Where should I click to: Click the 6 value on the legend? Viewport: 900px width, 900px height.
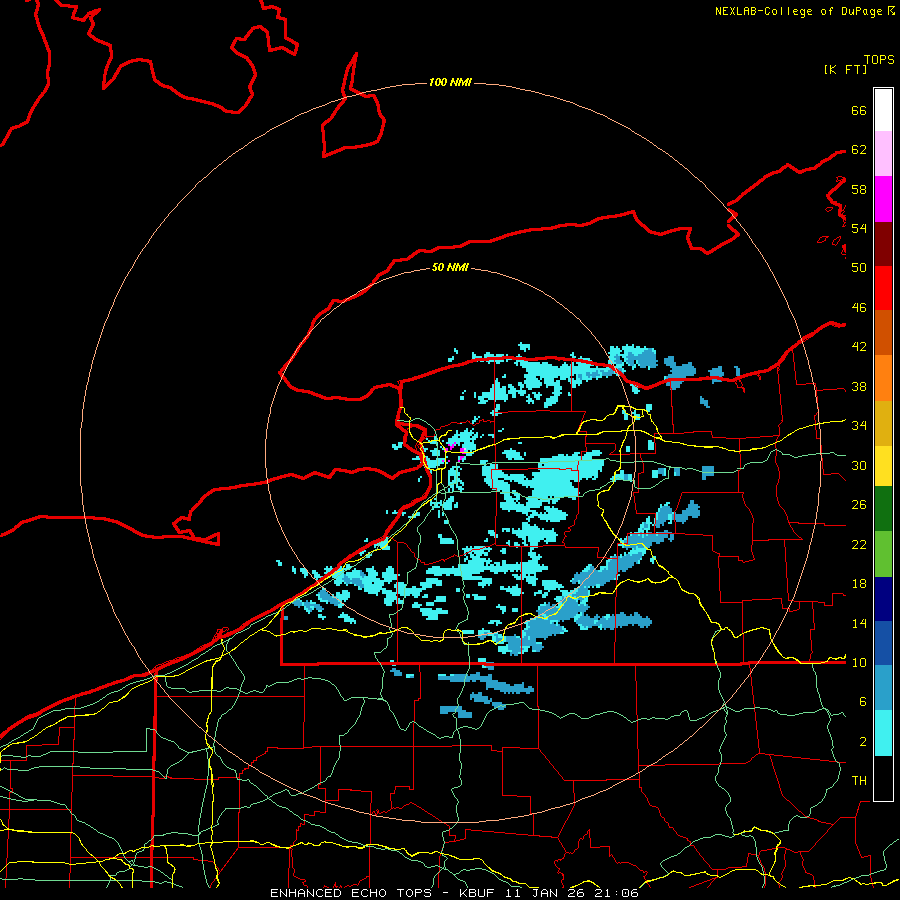(863, 702)
